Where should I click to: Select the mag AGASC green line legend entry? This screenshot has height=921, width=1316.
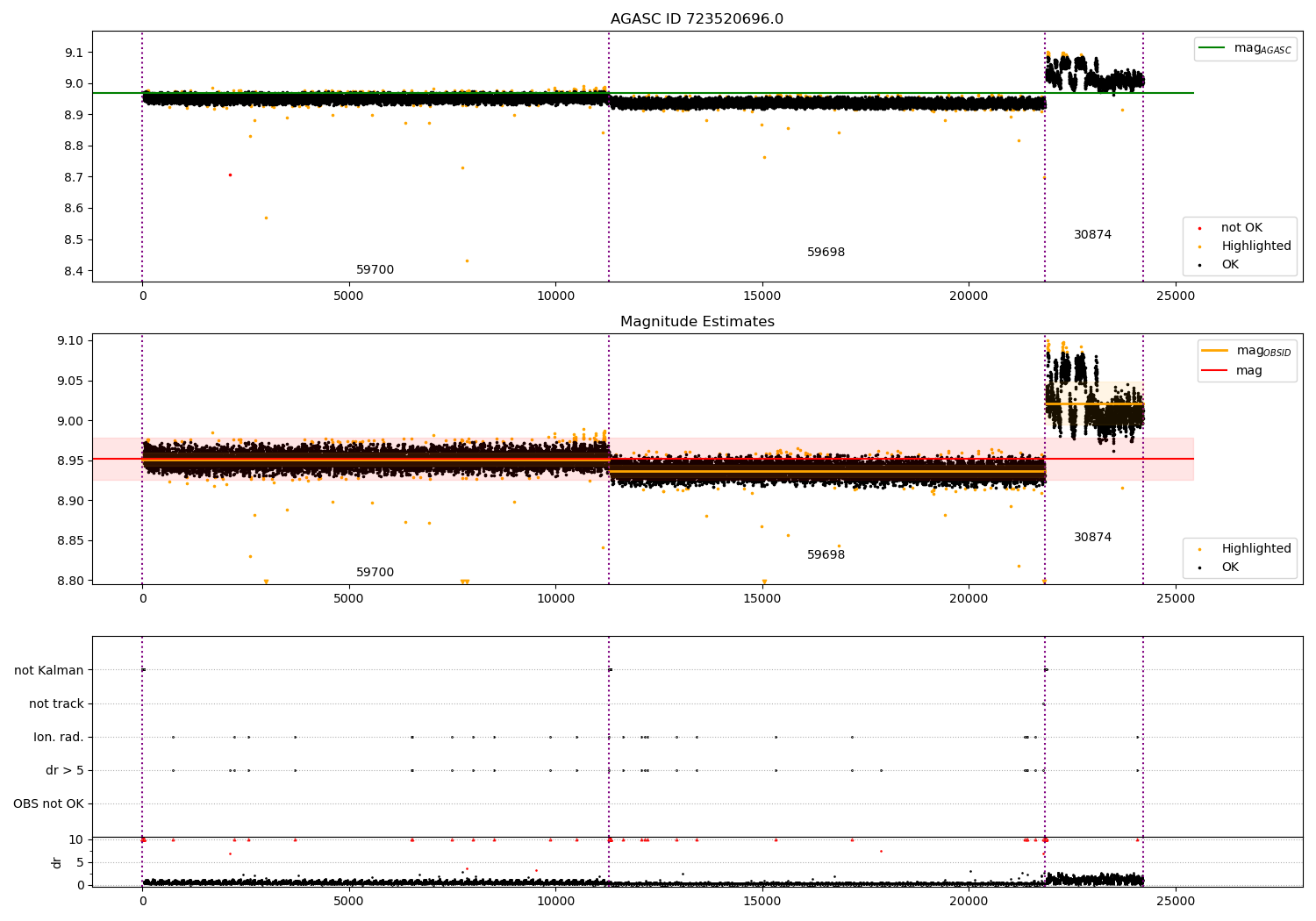pyautogui.click(x=1245, y=48)
